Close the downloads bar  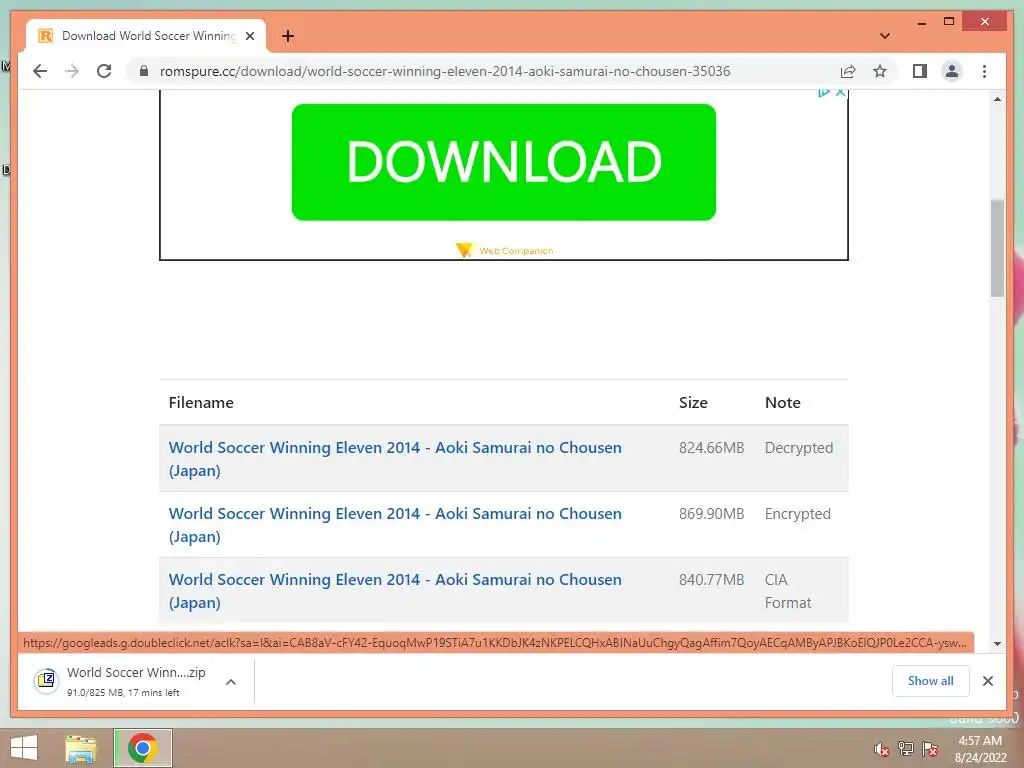click(988, 681)
